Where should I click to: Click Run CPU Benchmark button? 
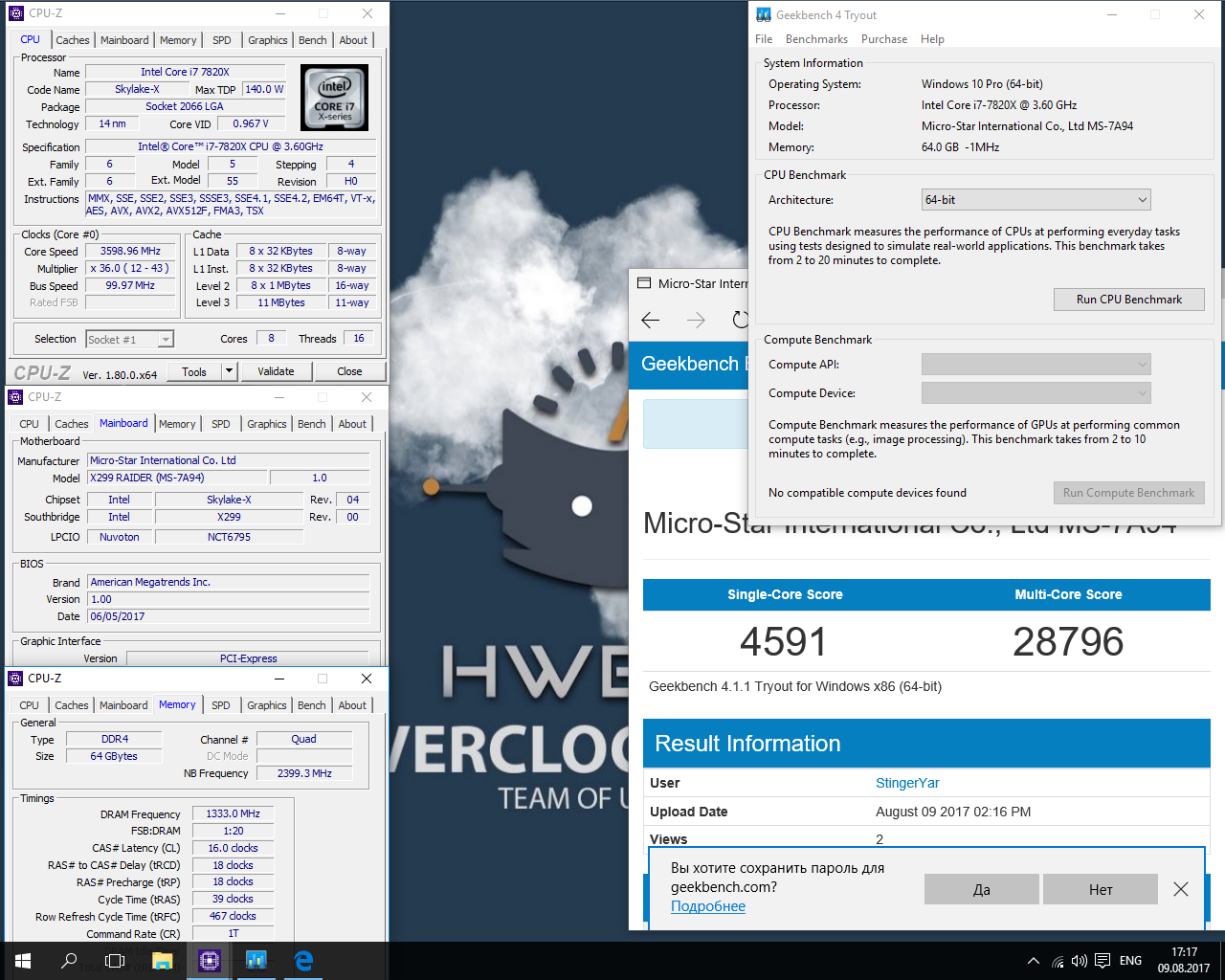pyautogui.click(x=1128, y=299)
